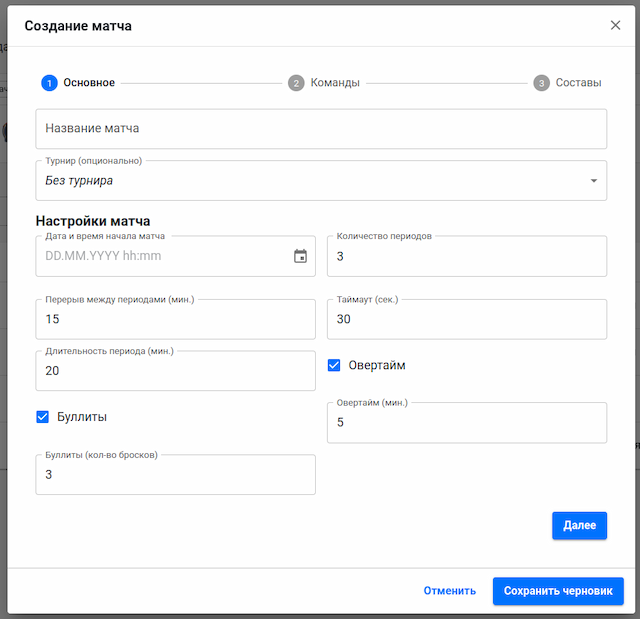Edit the Перерыв между периодами field
Screen dimensions: 640x619
click(175, 320)
